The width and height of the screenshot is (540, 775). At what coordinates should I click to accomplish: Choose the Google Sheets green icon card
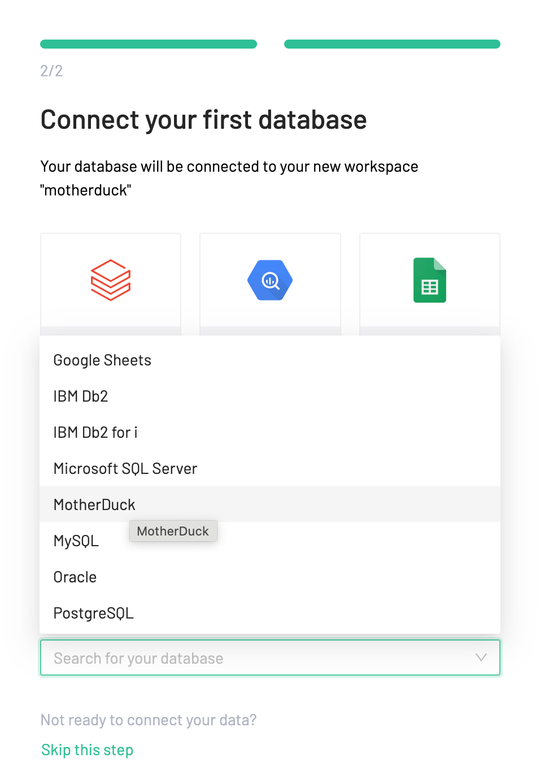[x=430, y=280]
